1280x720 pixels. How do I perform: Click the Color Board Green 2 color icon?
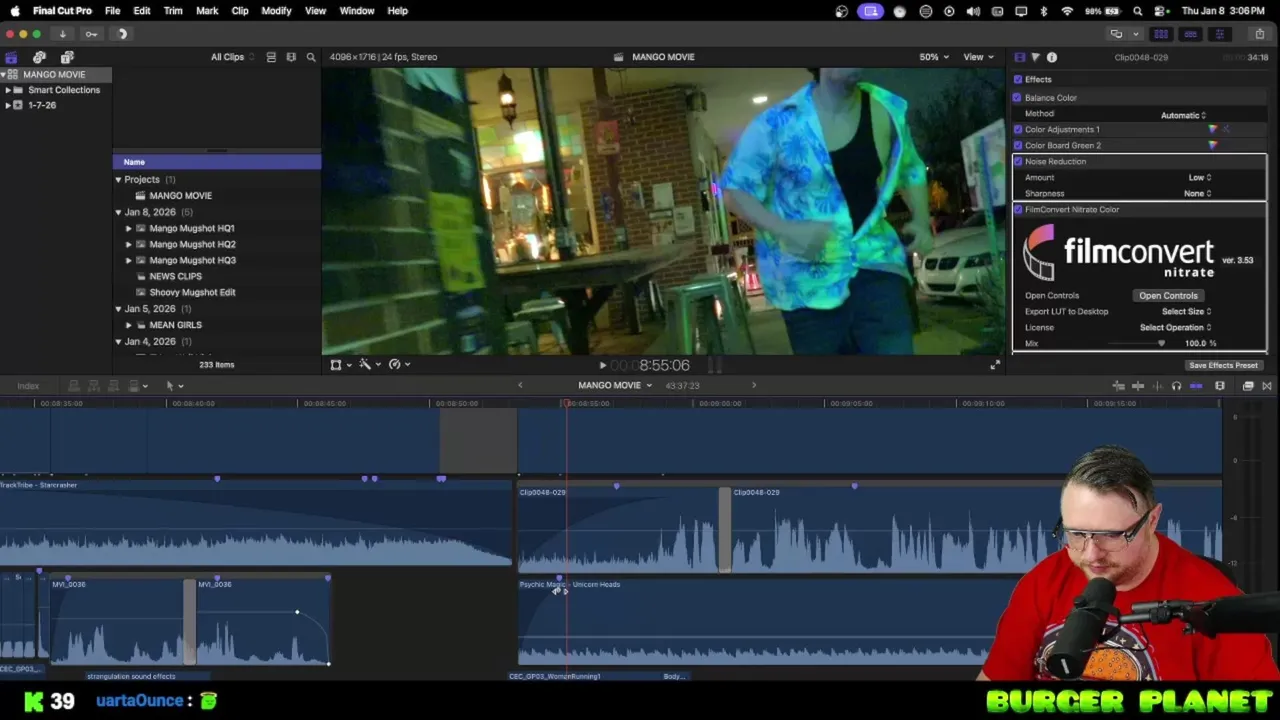click(1213, 145)
